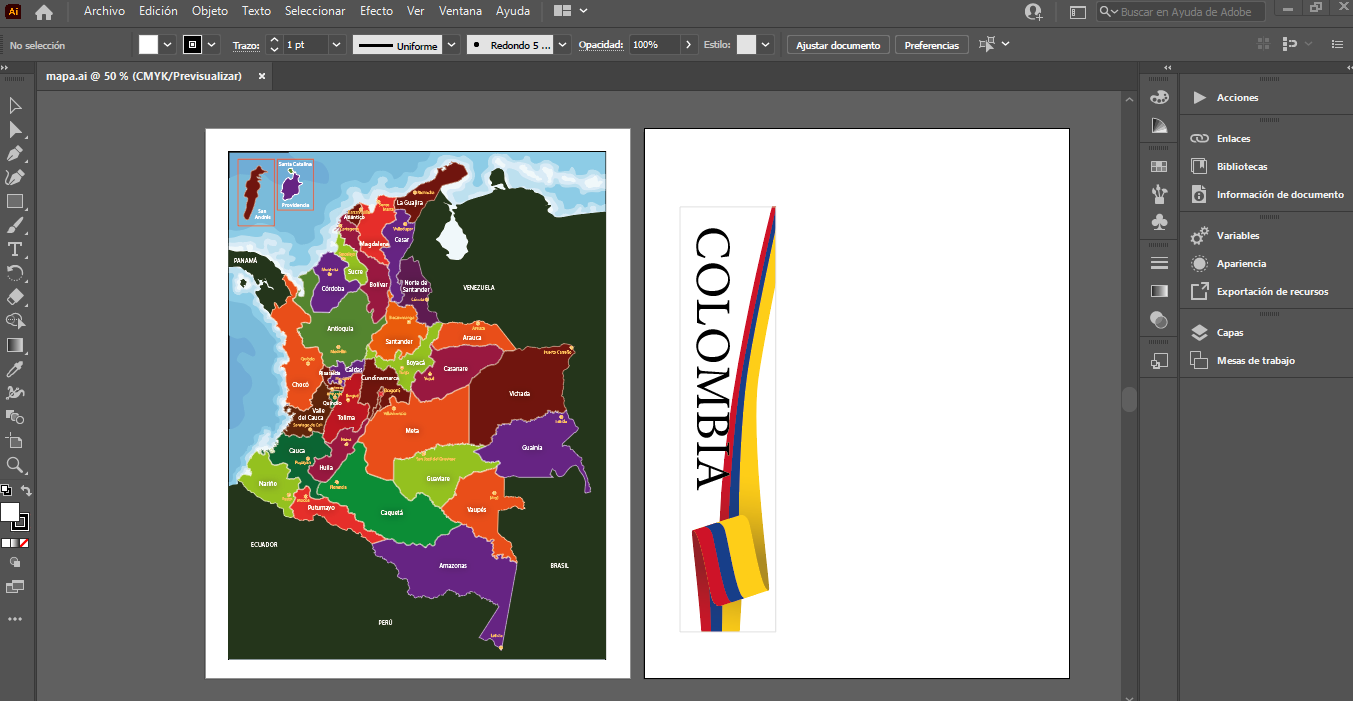Screen dimensions: 1353x701
Task: Select the Pen tool
Action: coord(14,154)
